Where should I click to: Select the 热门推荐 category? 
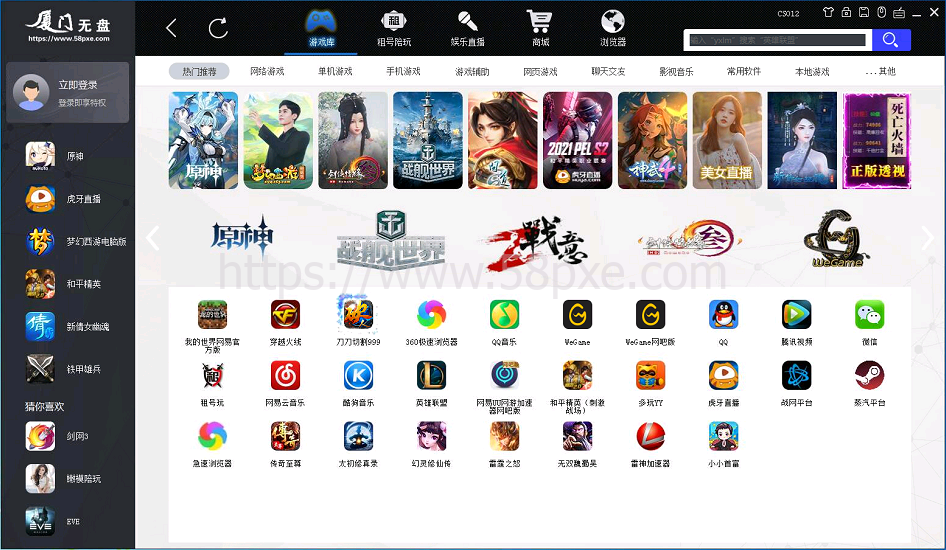pos(199,72)
